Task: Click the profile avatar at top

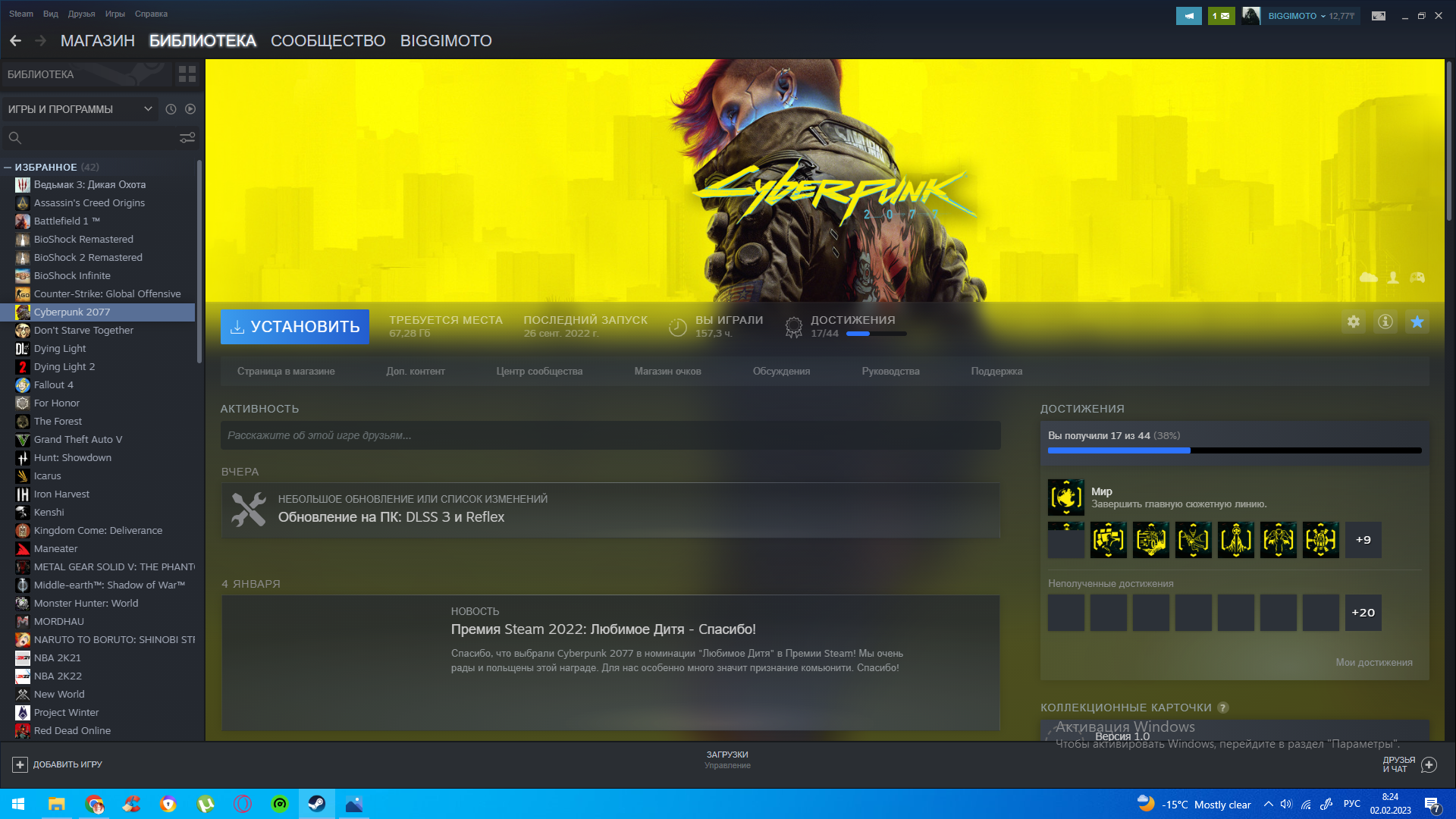Action: click(x=1251, y=16)
